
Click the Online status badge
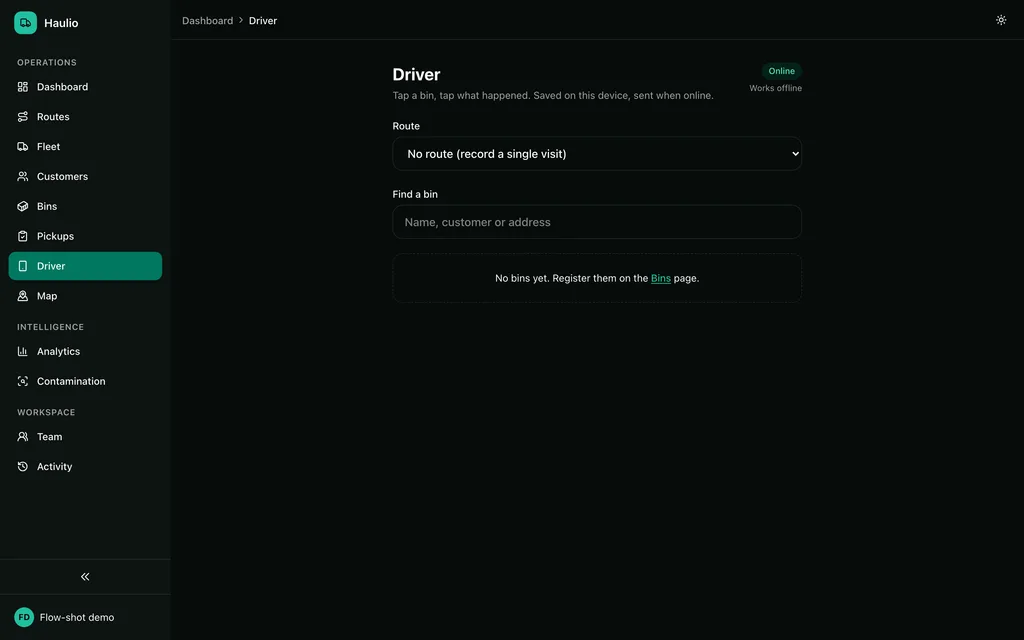782,71
